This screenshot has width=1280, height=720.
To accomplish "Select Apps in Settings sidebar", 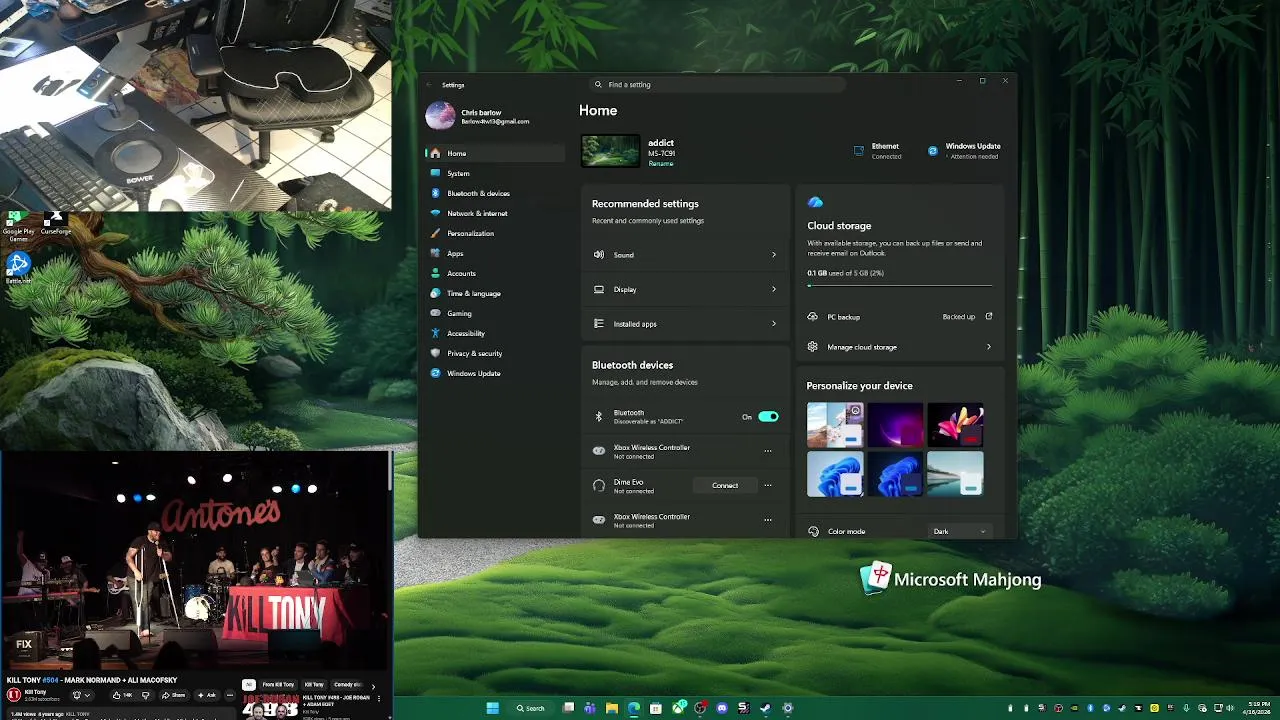I will (495, 253).
